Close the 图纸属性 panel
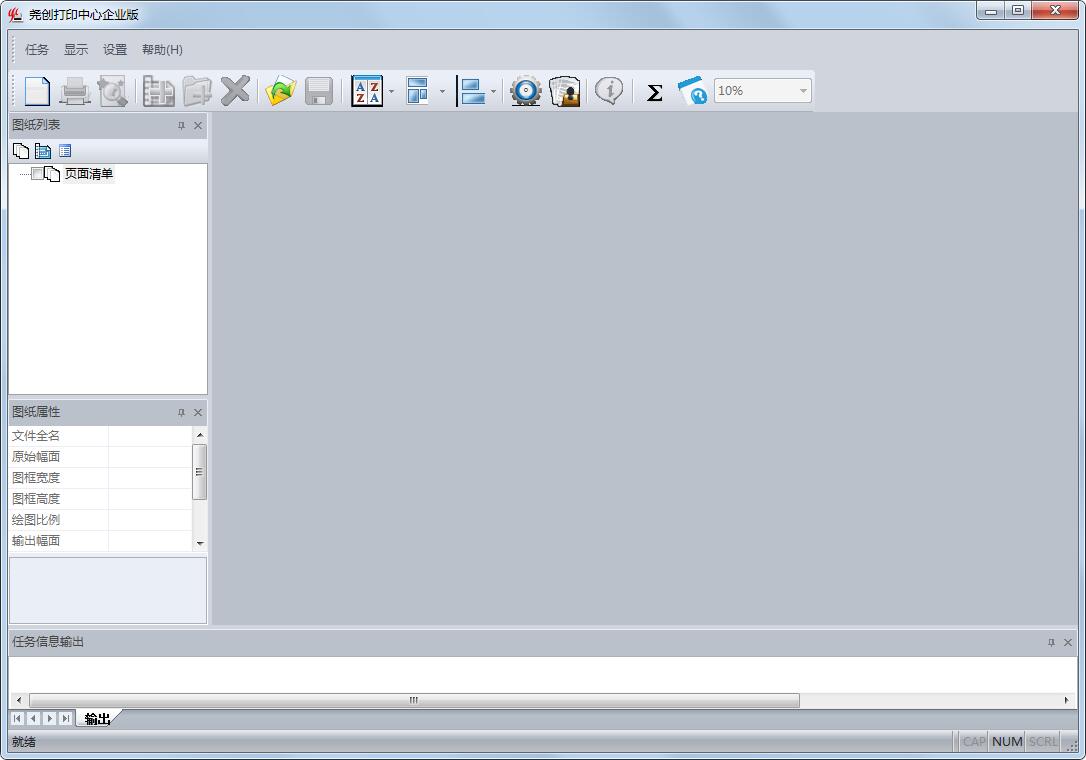 point(198,413)
